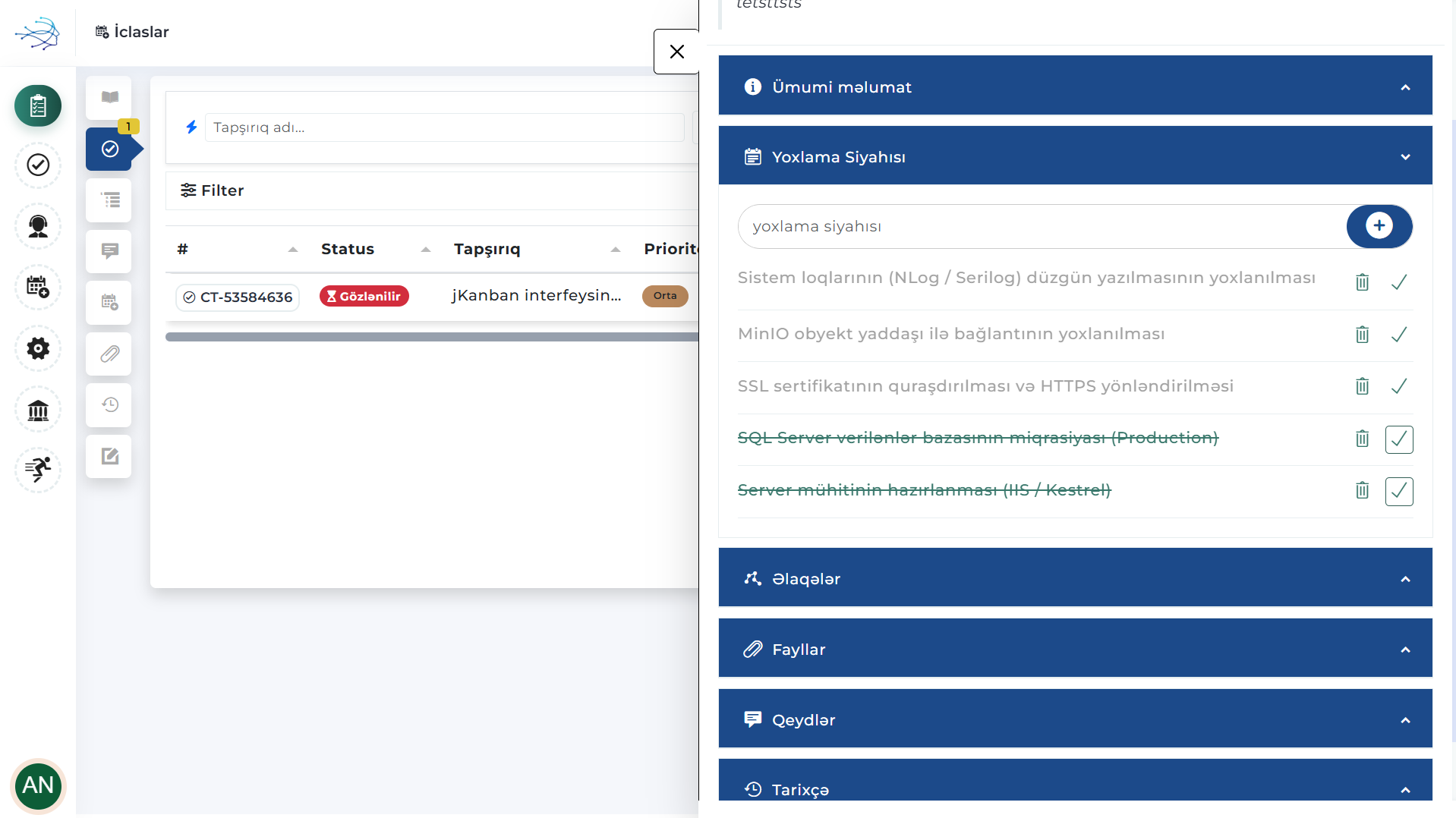
Task: Open the bank building sidebar icon
Action: coord(38,410)
